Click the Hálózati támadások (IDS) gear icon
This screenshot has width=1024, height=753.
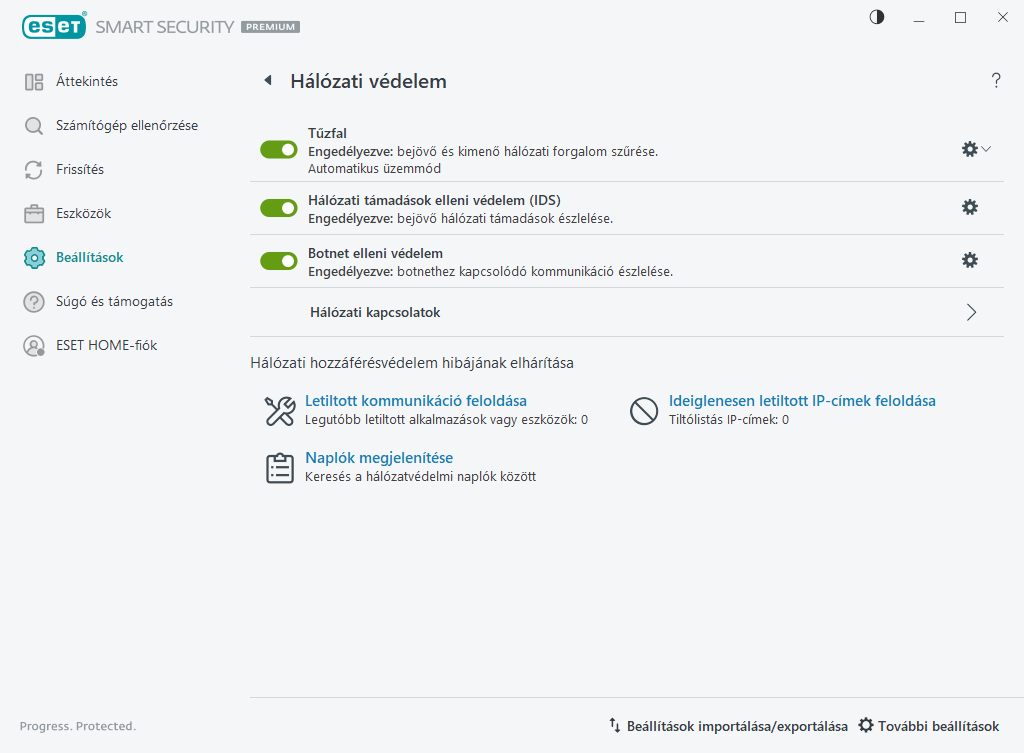pos(969,207)
